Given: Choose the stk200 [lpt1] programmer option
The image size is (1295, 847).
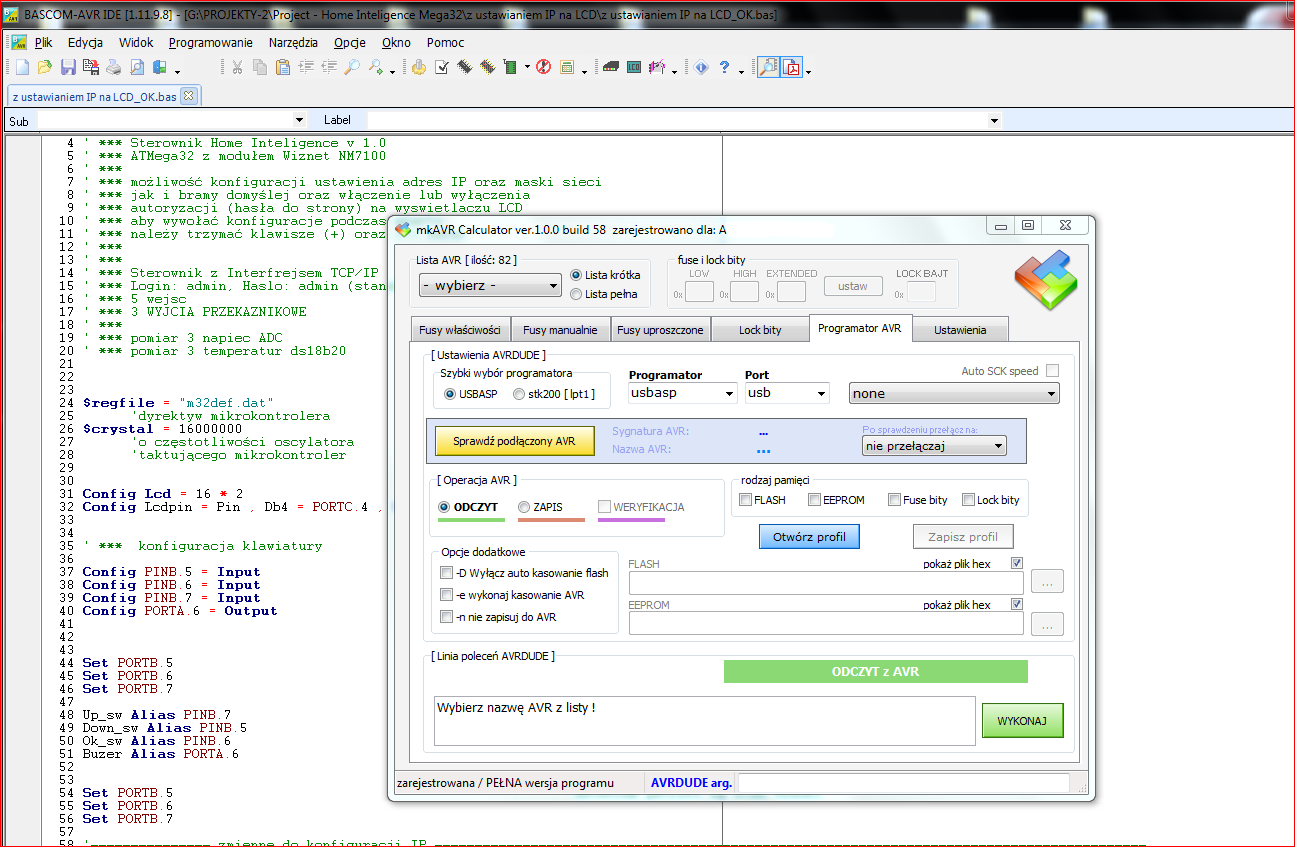Looking at the screenshot, I should click(518, 394).
